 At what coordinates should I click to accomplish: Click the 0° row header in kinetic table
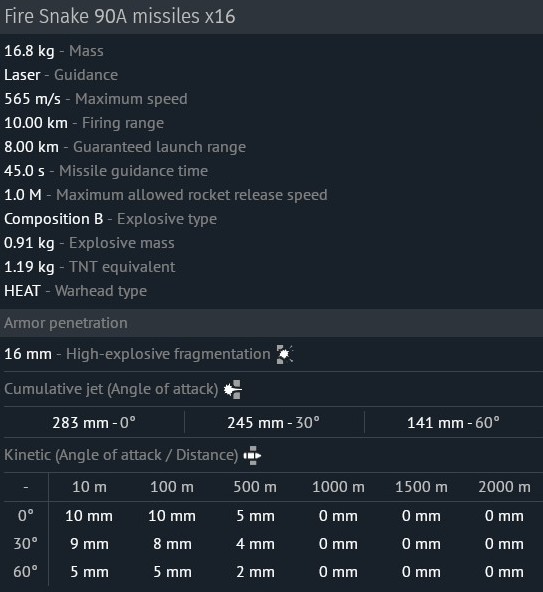26,516
